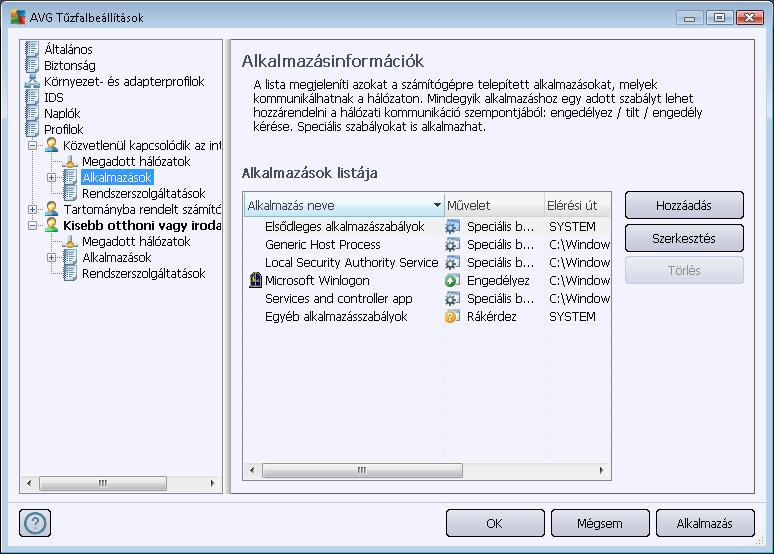Click the gear icon in Services and controller app row
Viewport: 774px width, 554px height.
click(452, 298)
